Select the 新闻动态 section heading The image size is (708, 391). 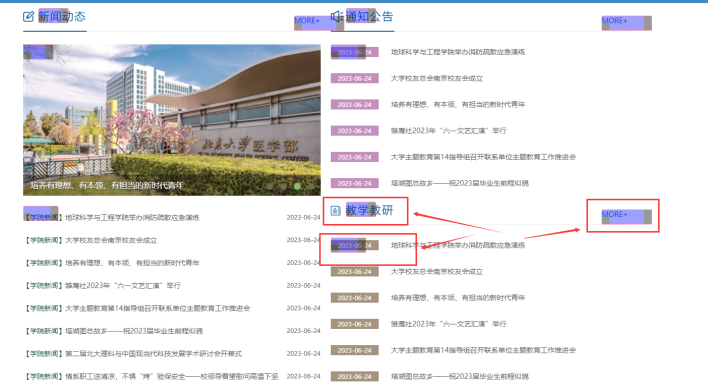pyautogui.click(x=62, y=17)
